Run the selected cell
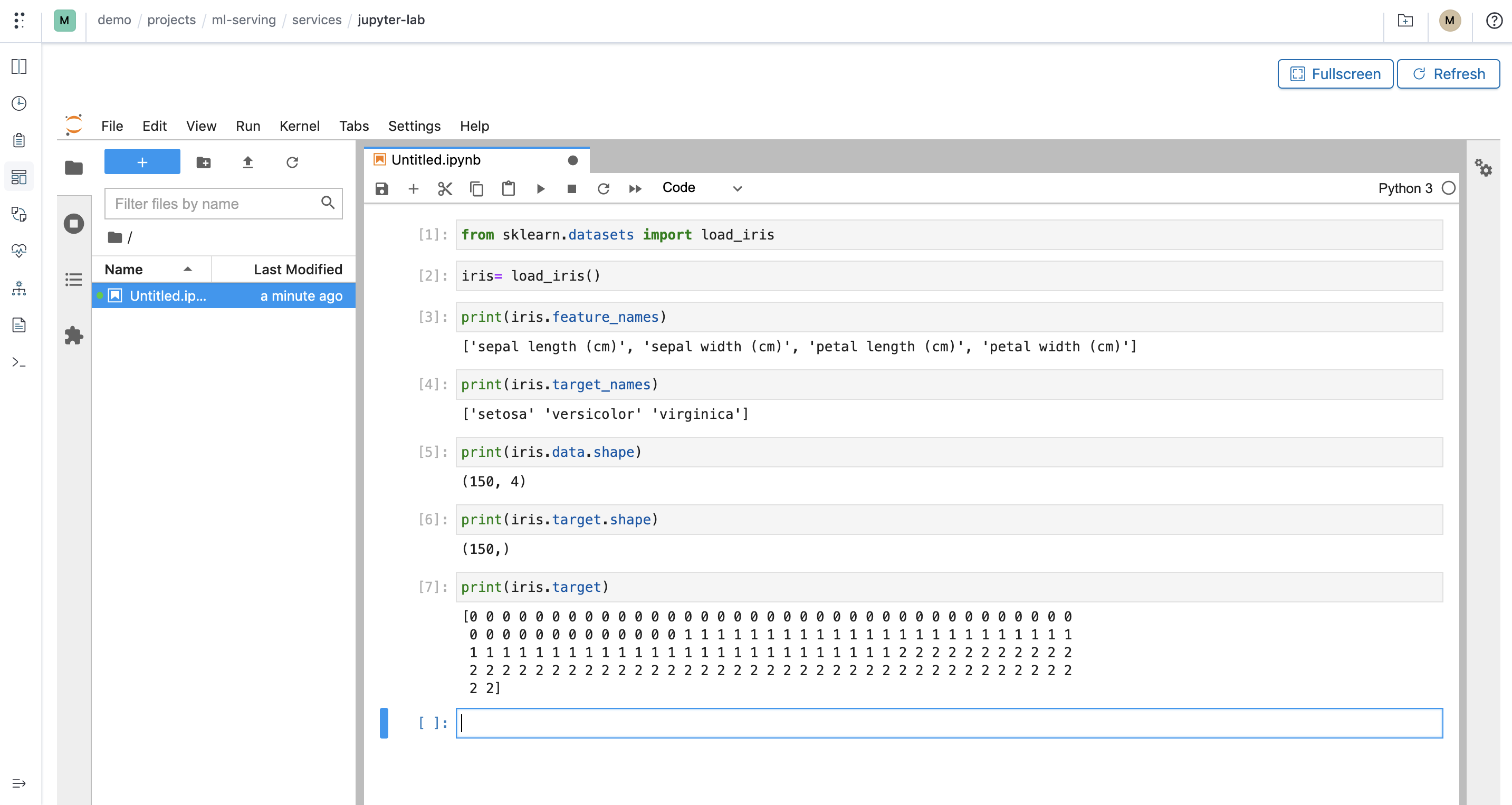Screen dimensions: 1512x805 541,188
